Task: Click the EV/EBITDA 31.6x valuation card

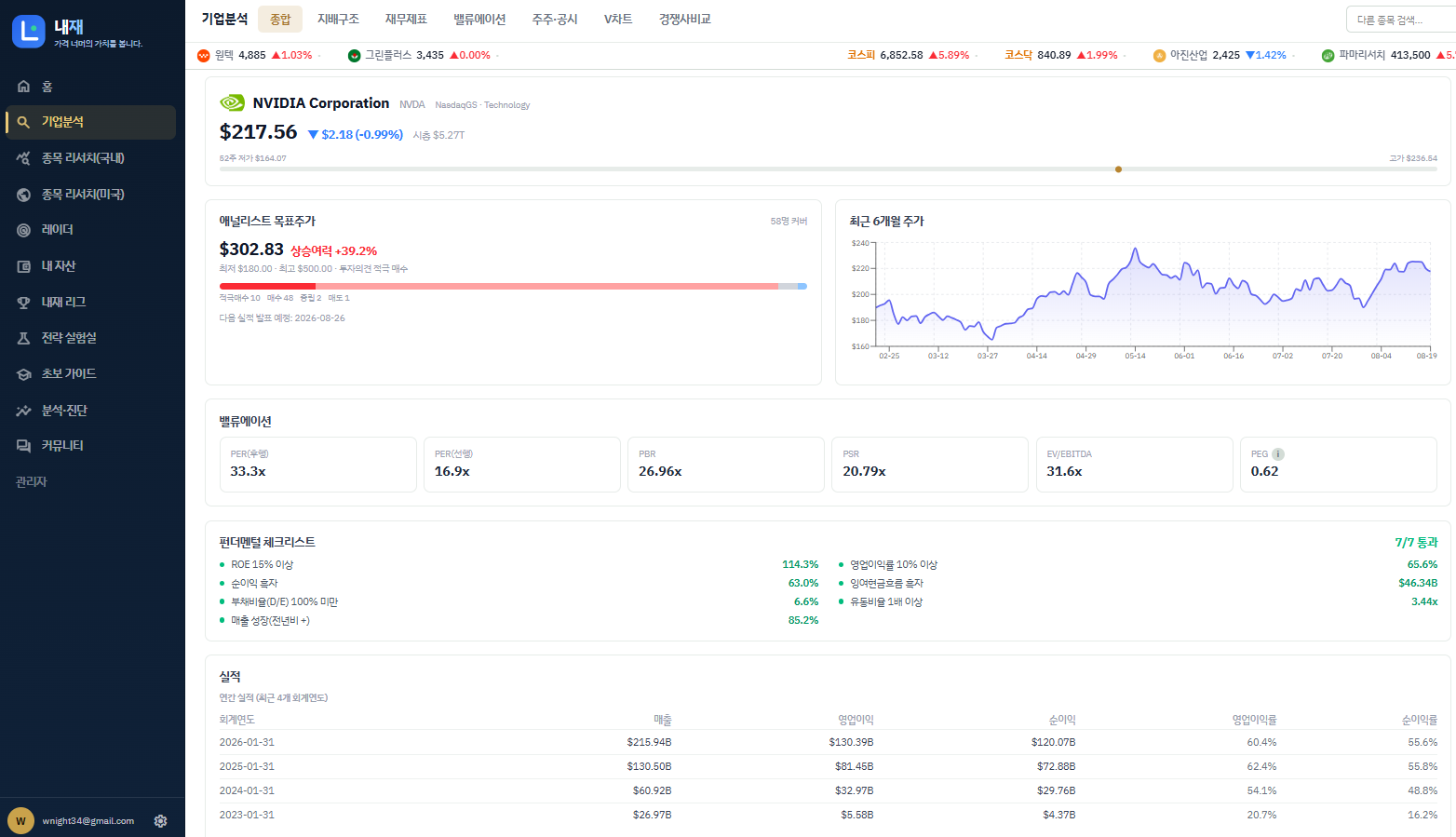Action: pos(1135,465)
